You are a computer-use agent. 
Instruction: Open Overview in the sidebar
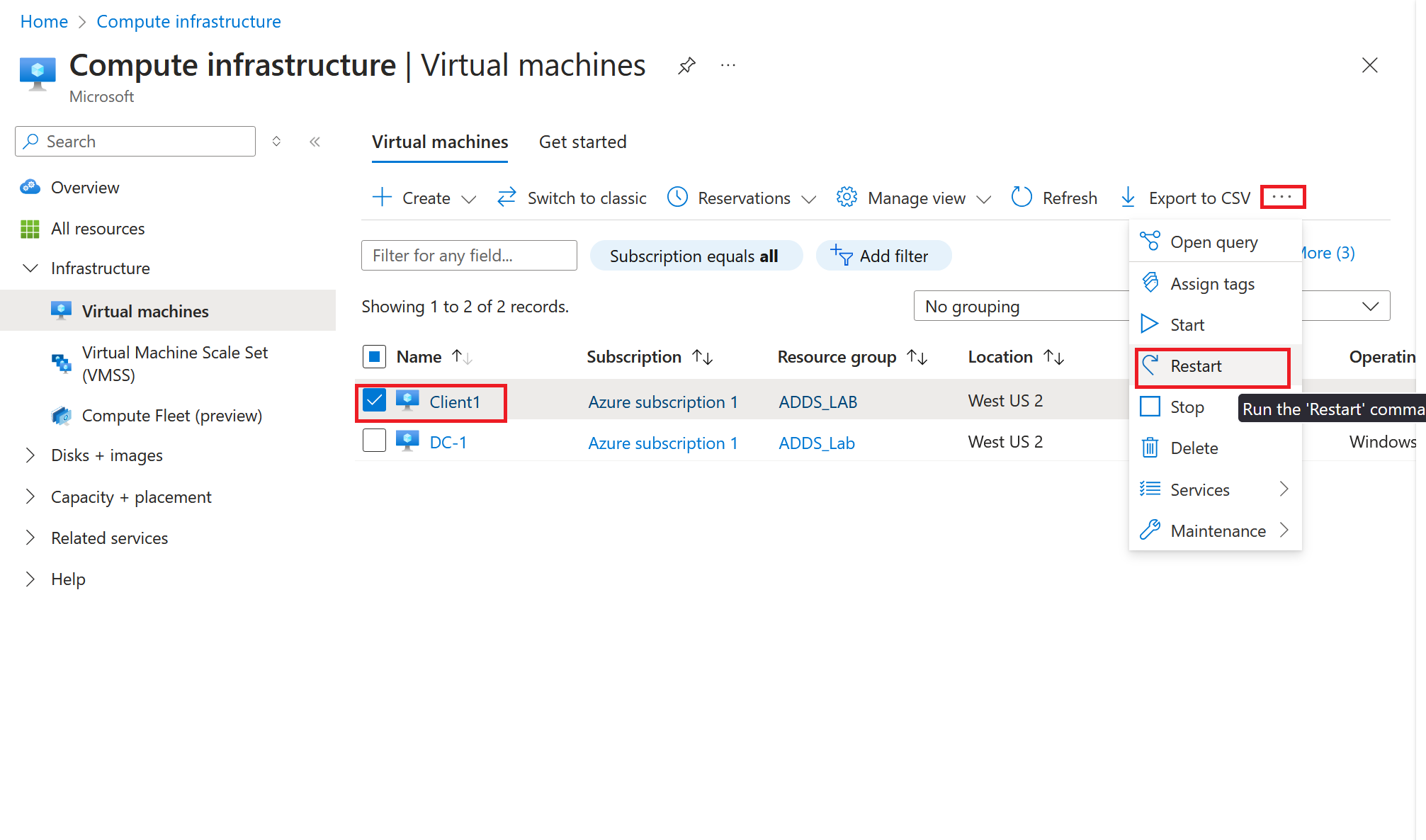(85, 188)
